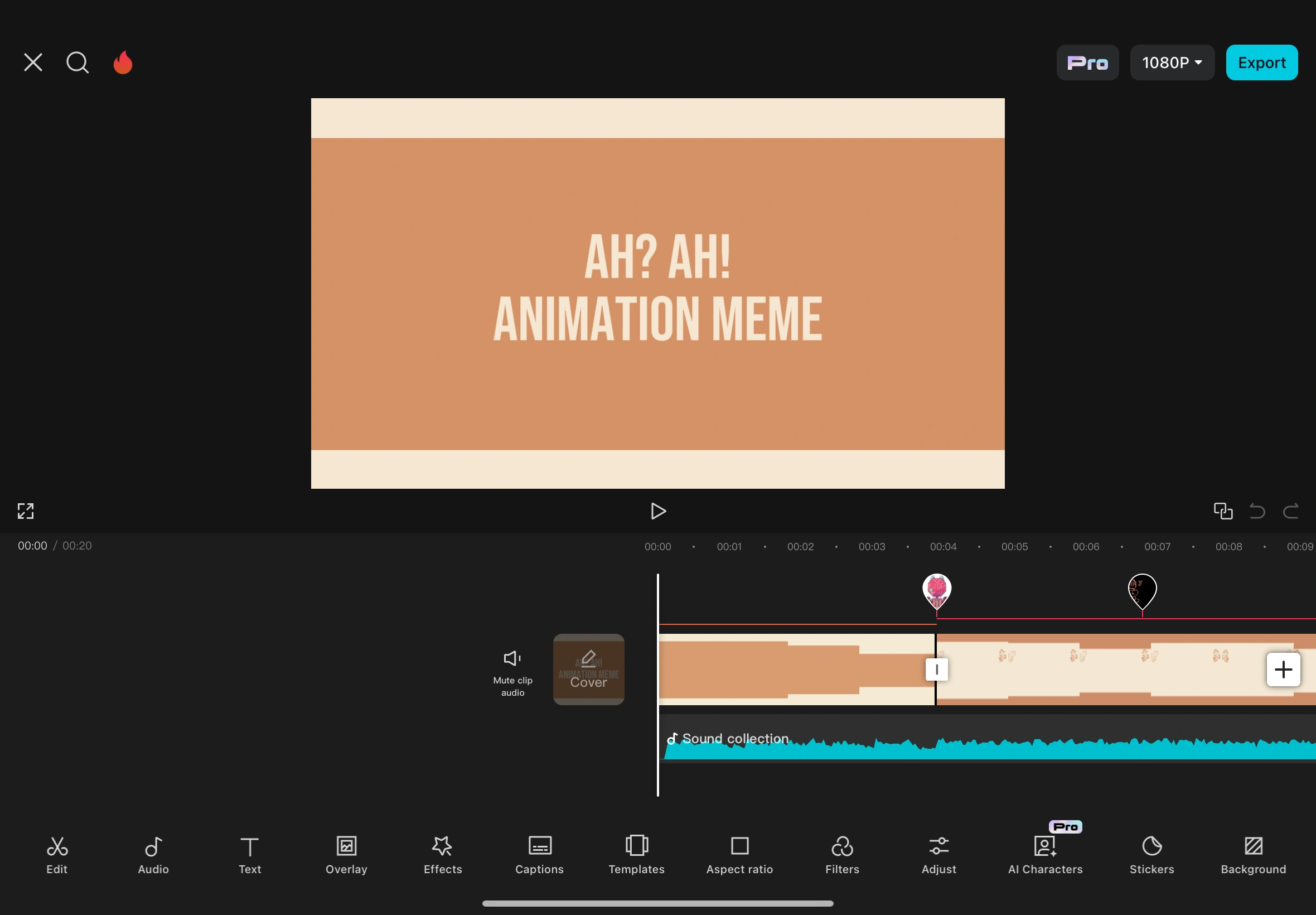The image size is (1316, 915).
Task: Toggle fullscreen preview mode
Action: 26,511
